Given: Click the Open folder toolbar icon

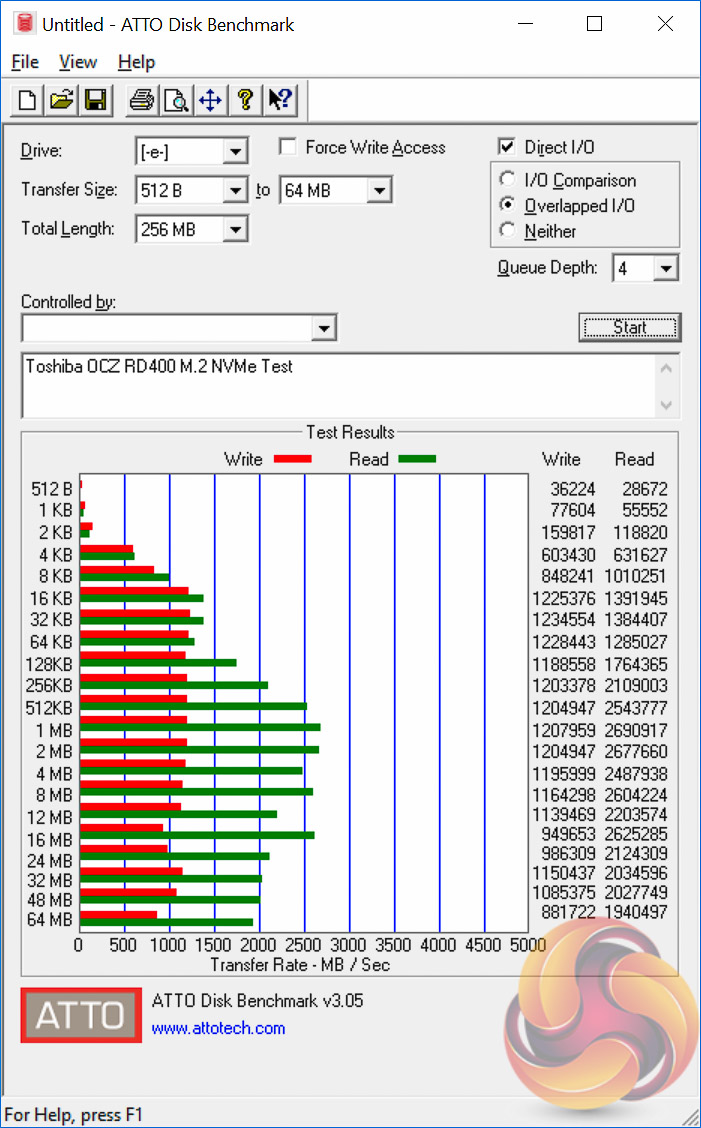Looking at the screenshot, I should 62,99.
